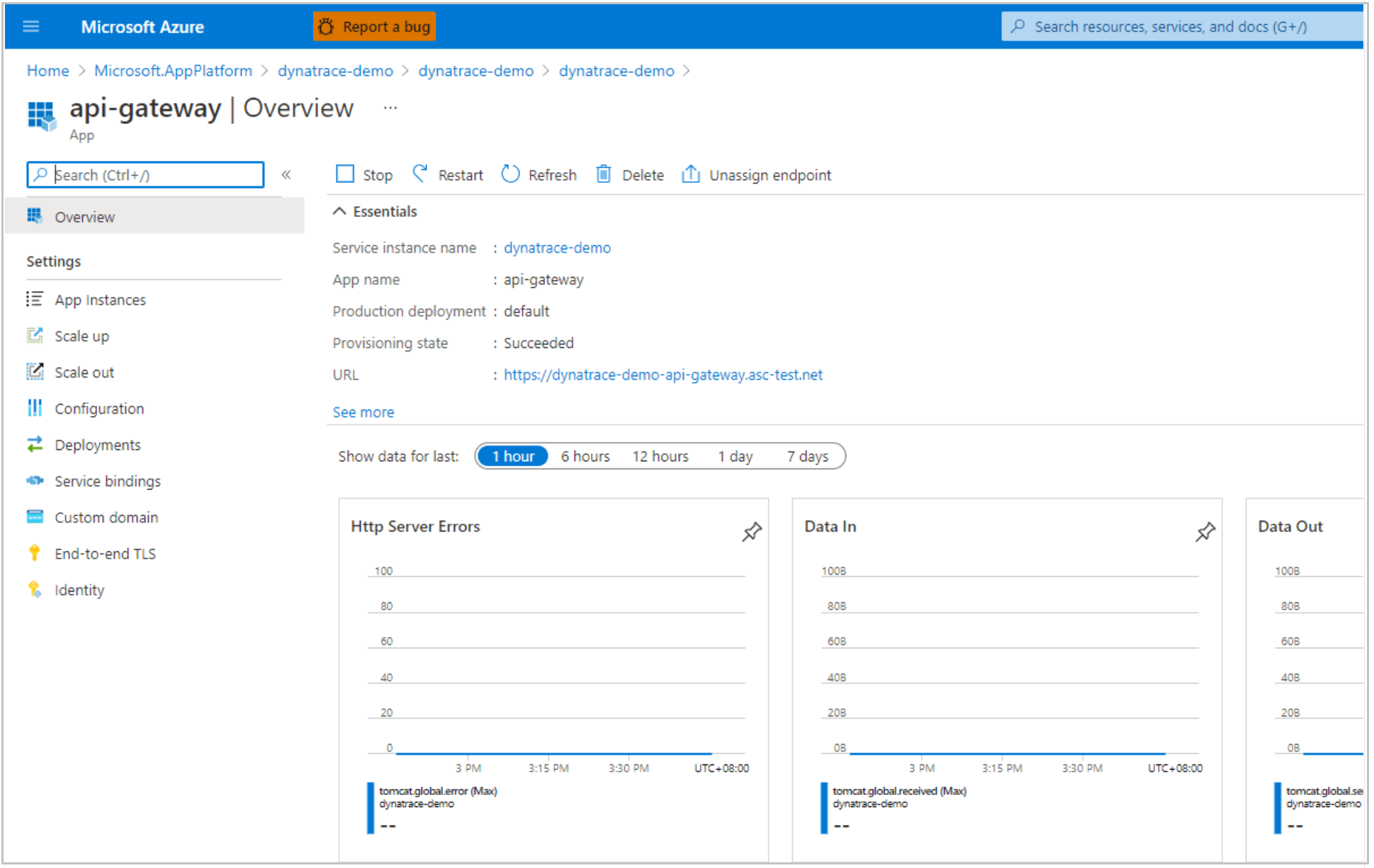Open the dynatrace-demo service instance link

(x=557, y=247)
